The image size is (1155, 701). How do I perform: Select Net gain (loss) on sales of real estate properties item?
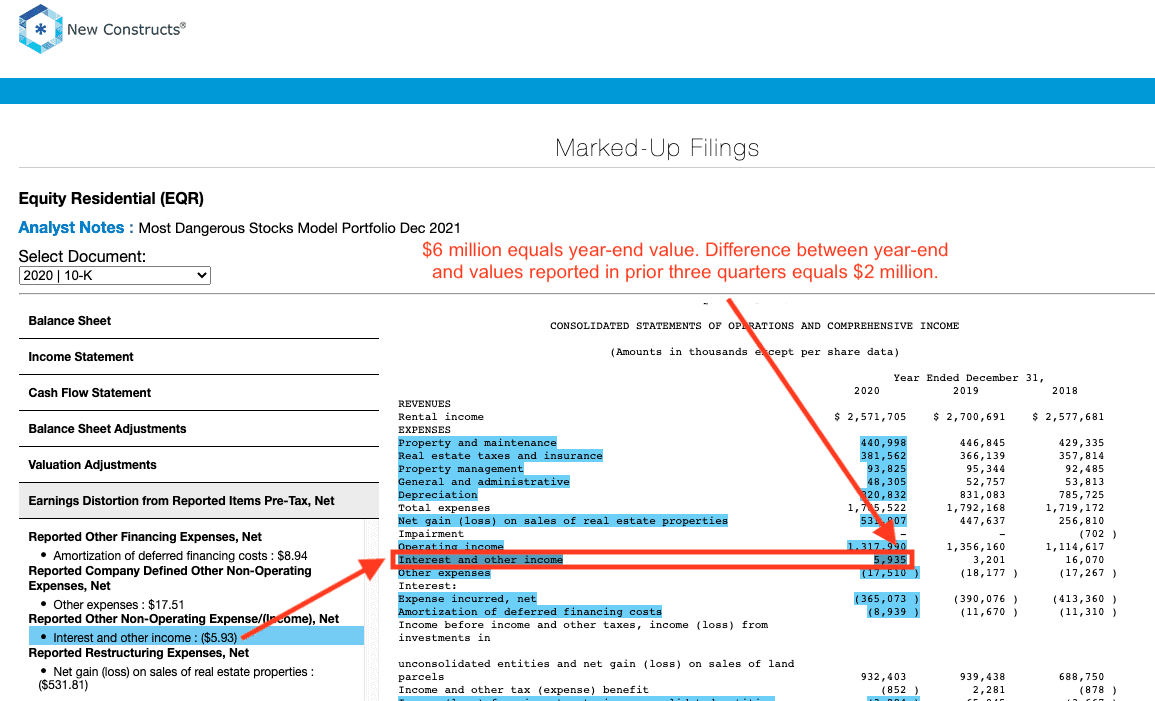(x=176, y=678)
